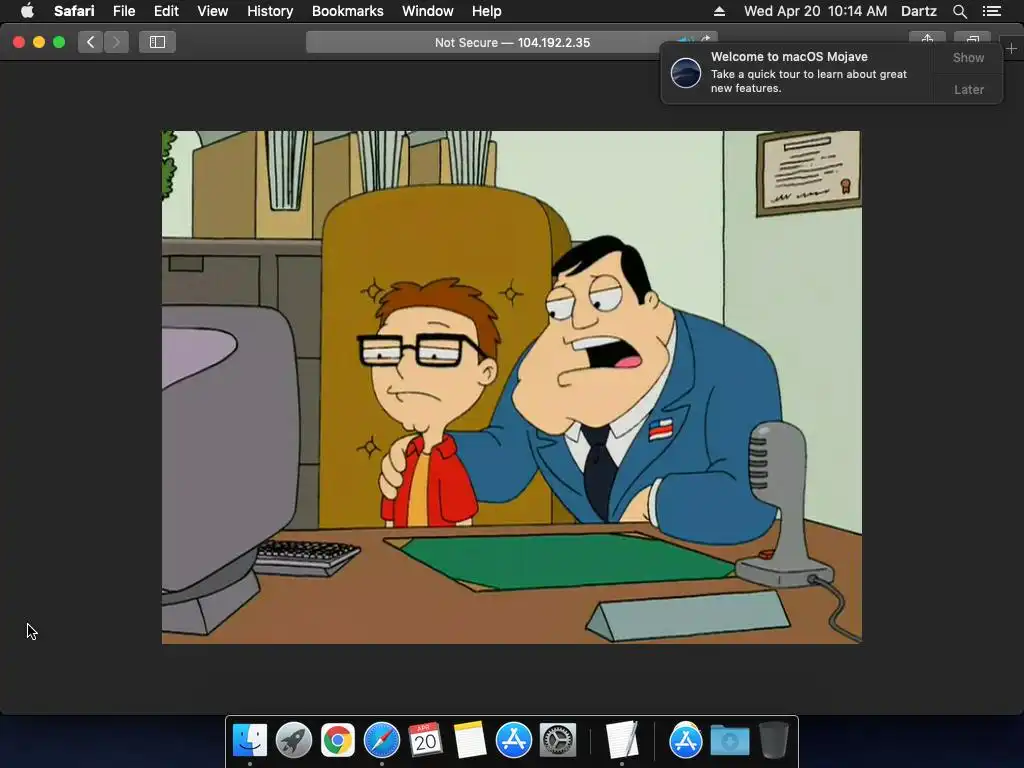Click the Safari compass icon in Dock
The height and width of the screenshot is (768, 1024).
click(381, 740)
